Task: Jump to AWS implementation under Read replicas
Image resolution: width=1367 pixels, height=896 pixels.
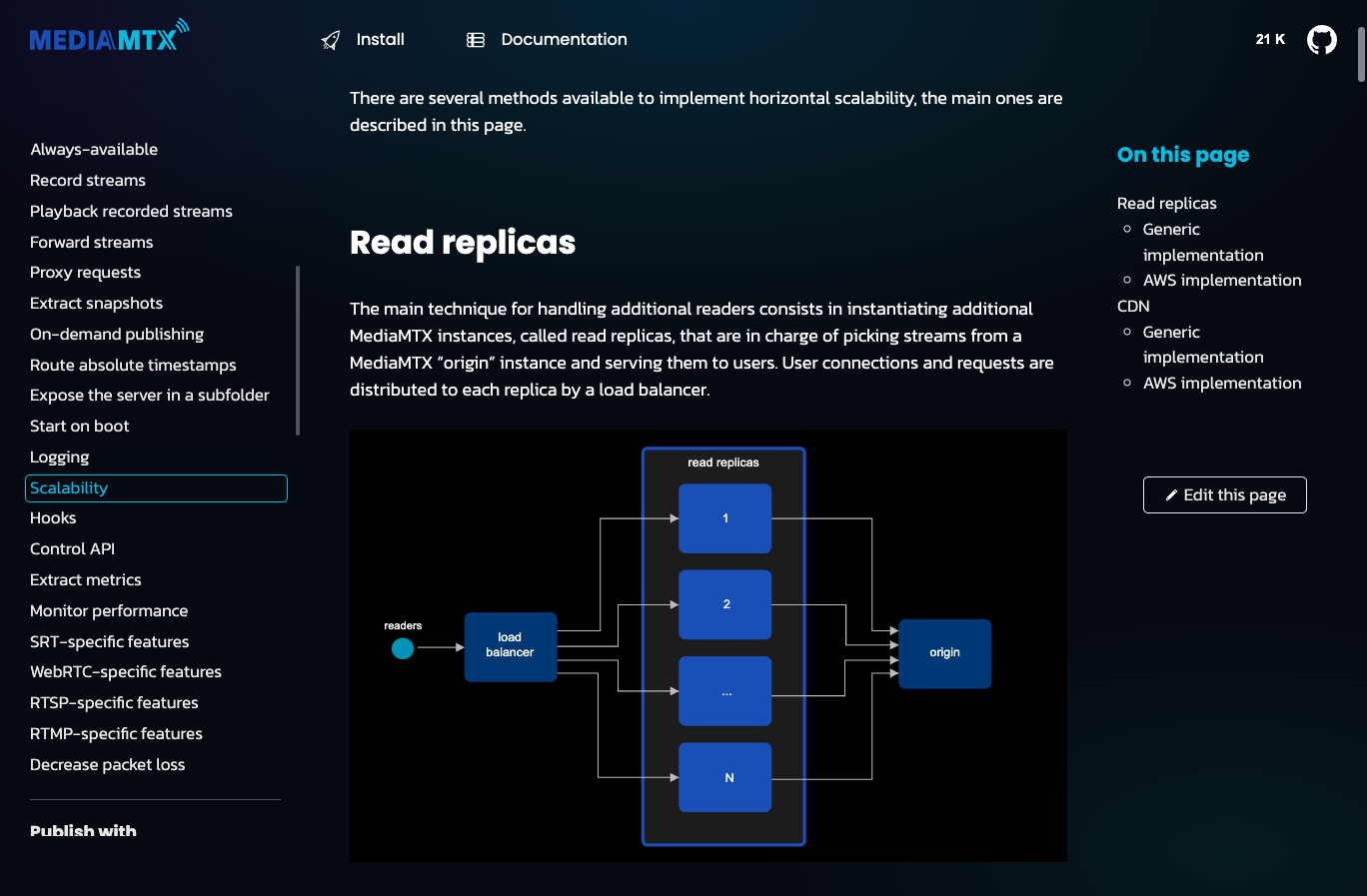Action: coord(1222,281)
